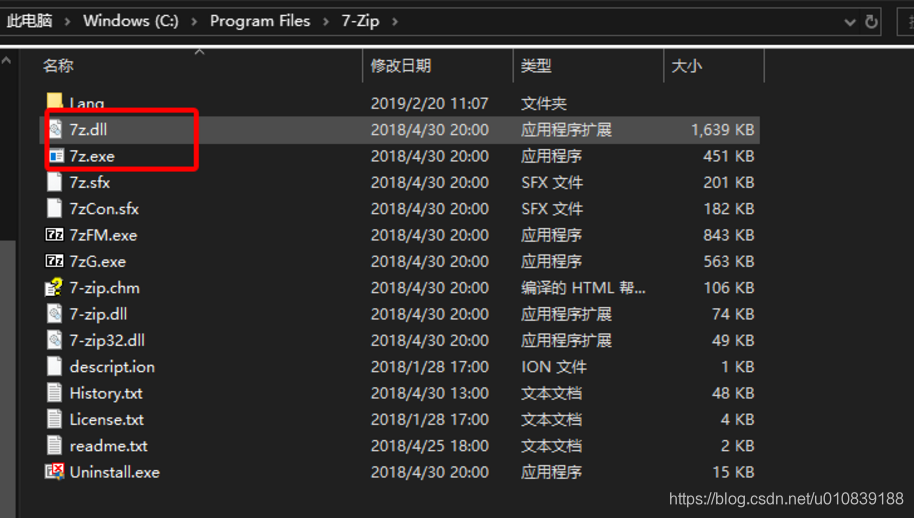Click the 文件夹 type cell
Viewport: 914px width, 518px height.
click(543, 103)
